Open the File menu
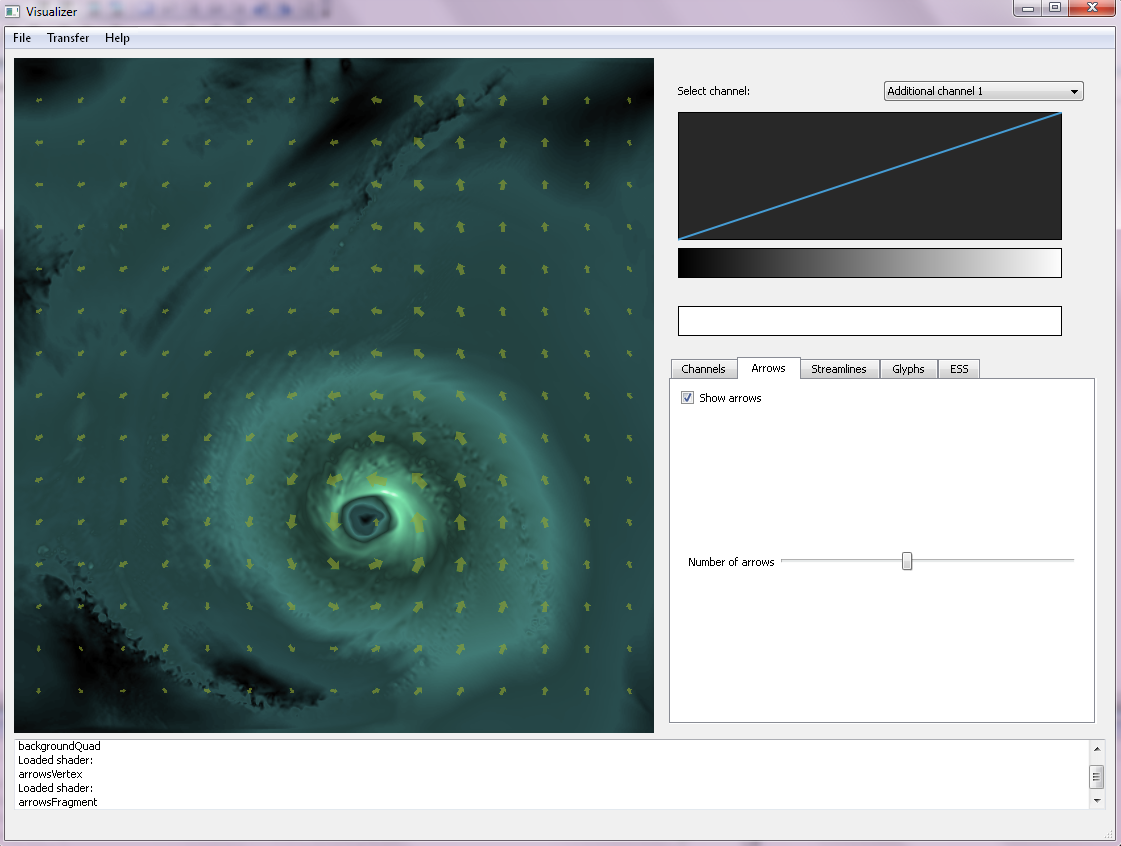The image size is (1121, 846). [21, 38]
